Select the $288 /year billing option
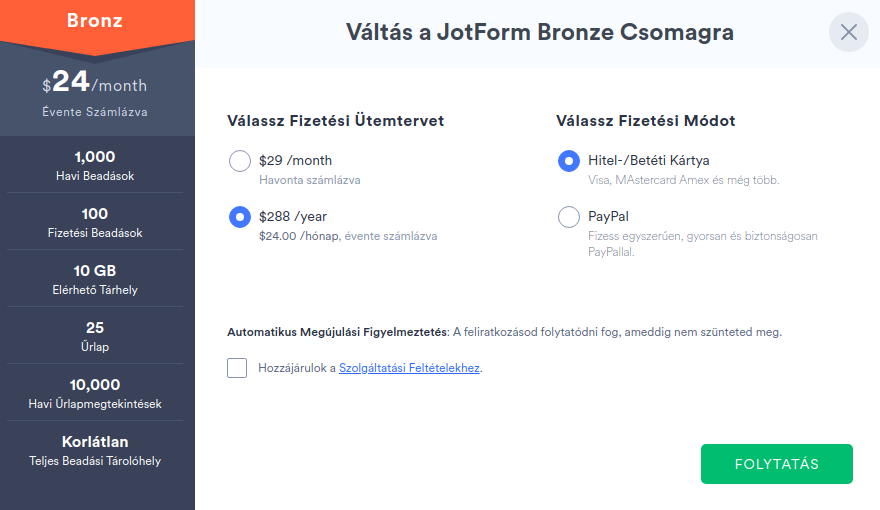880x510 pixels. point(240,217)
